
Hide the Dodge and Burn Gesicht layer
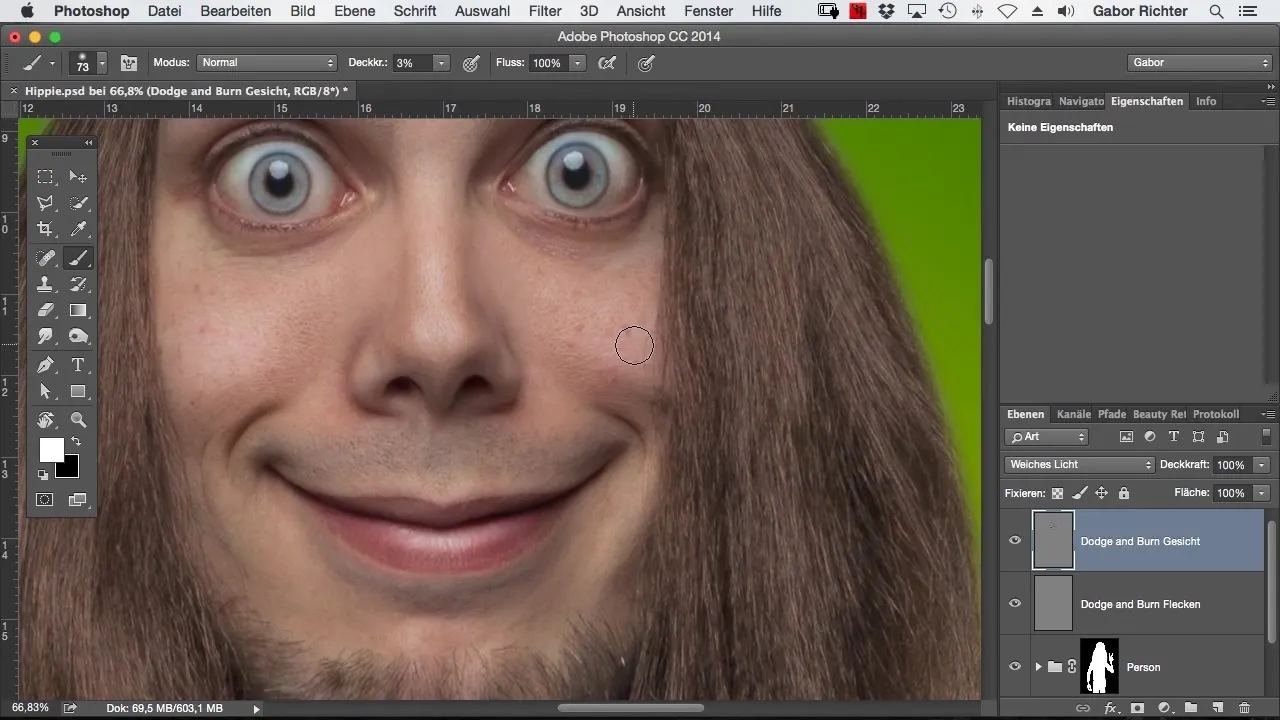pos(1015,541)
